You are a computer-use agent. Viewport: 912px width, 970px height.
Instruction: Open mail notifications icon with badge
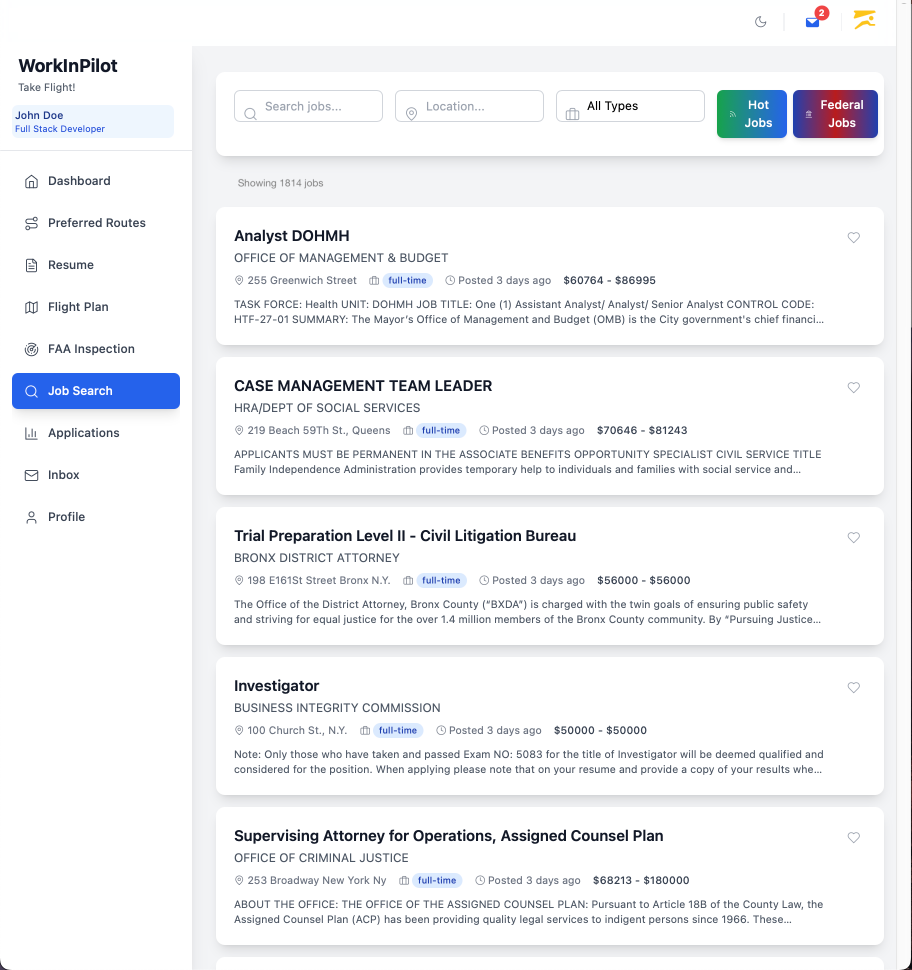814,20
